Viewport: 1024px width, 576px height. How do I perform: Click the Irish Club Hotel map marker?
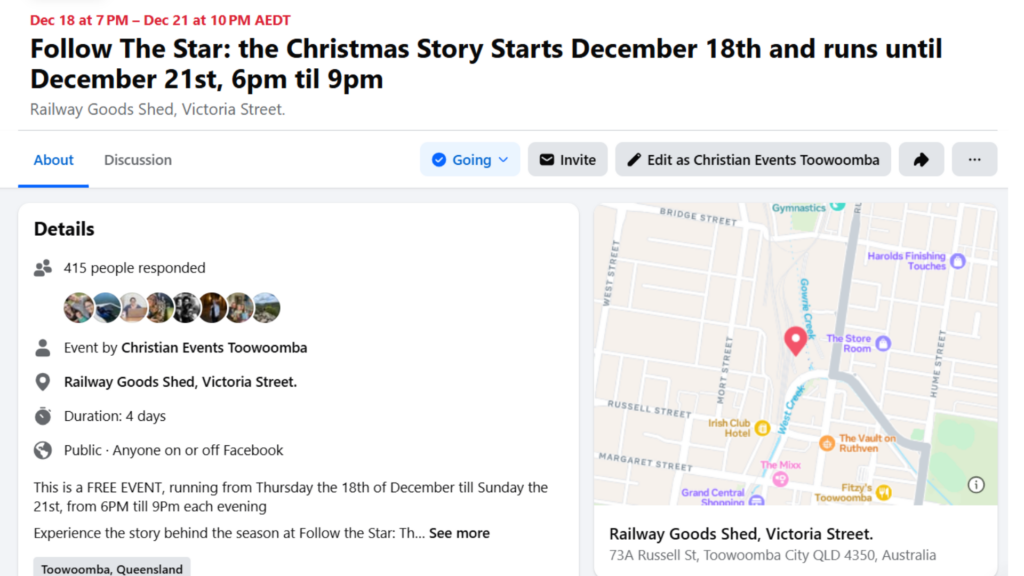point(762,428)
